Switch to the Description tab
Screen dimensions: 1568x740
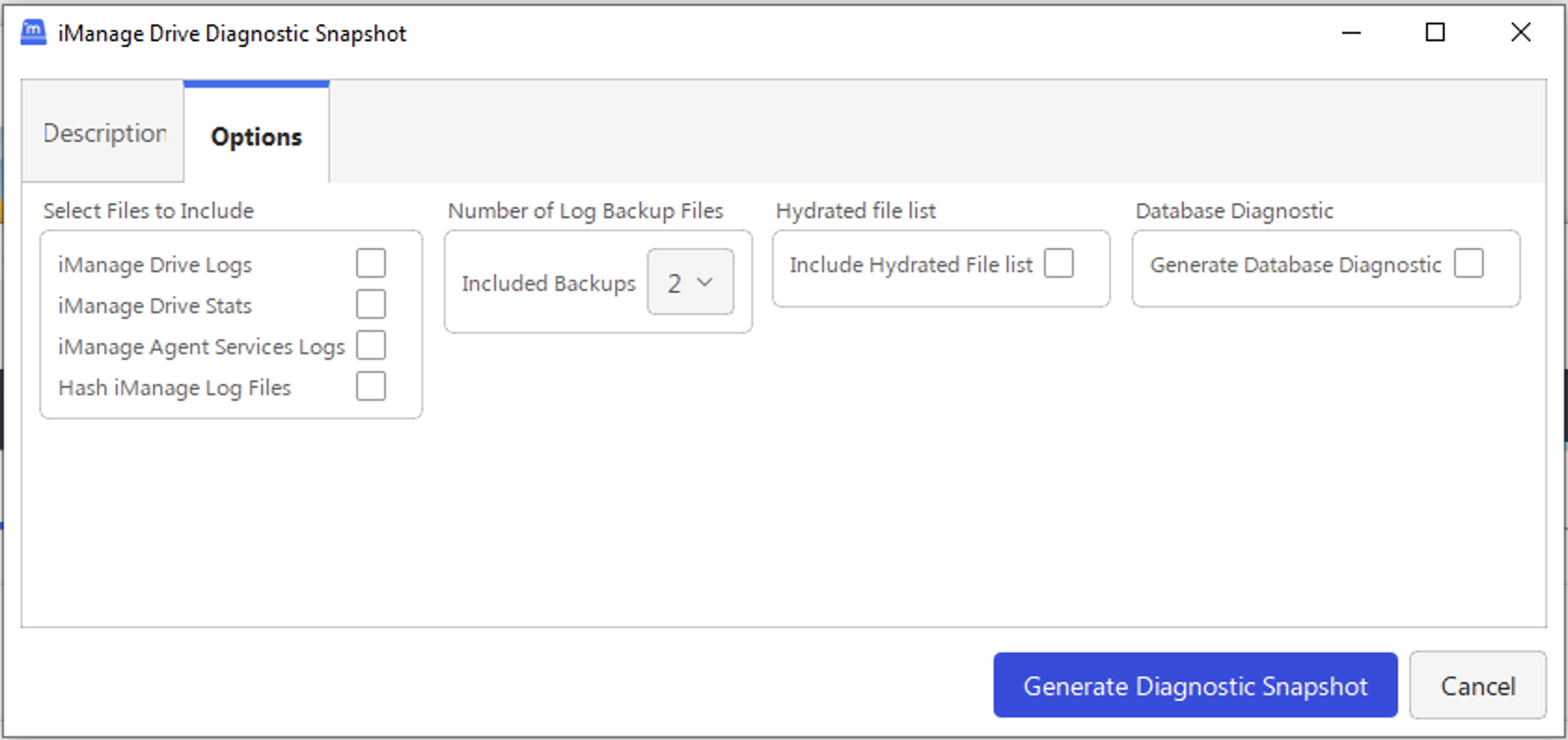[103, 133]
